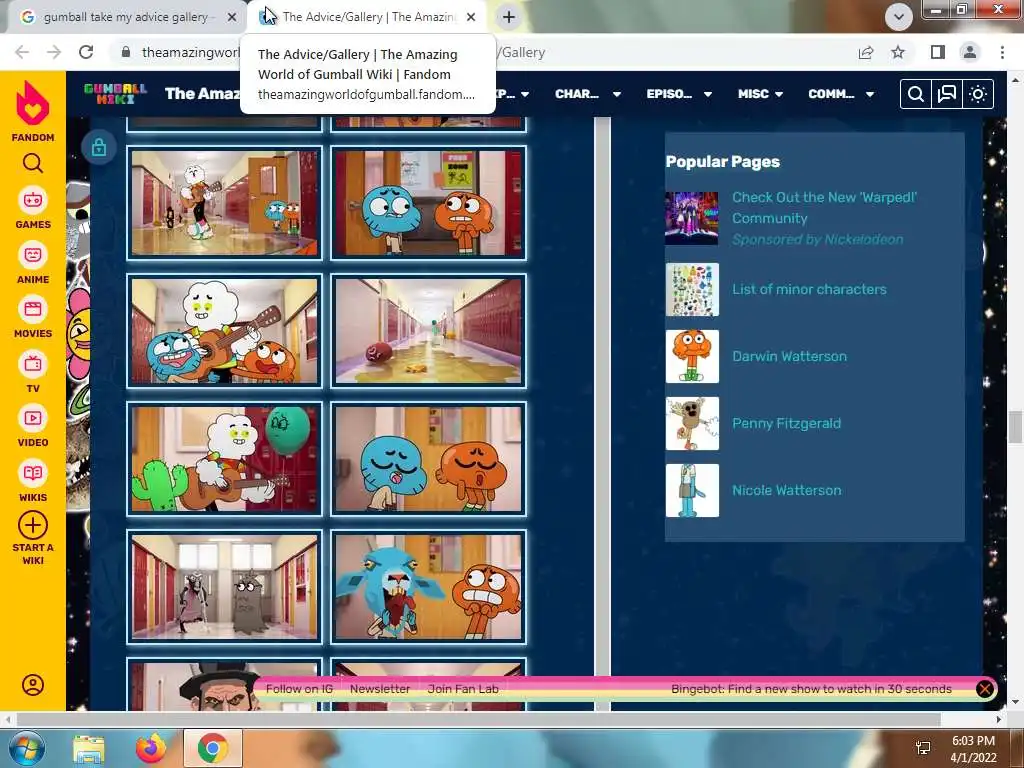Click the share page icon in address bar
The height and width of the screenshot is (768, 1024).
[x=866, y=52]
